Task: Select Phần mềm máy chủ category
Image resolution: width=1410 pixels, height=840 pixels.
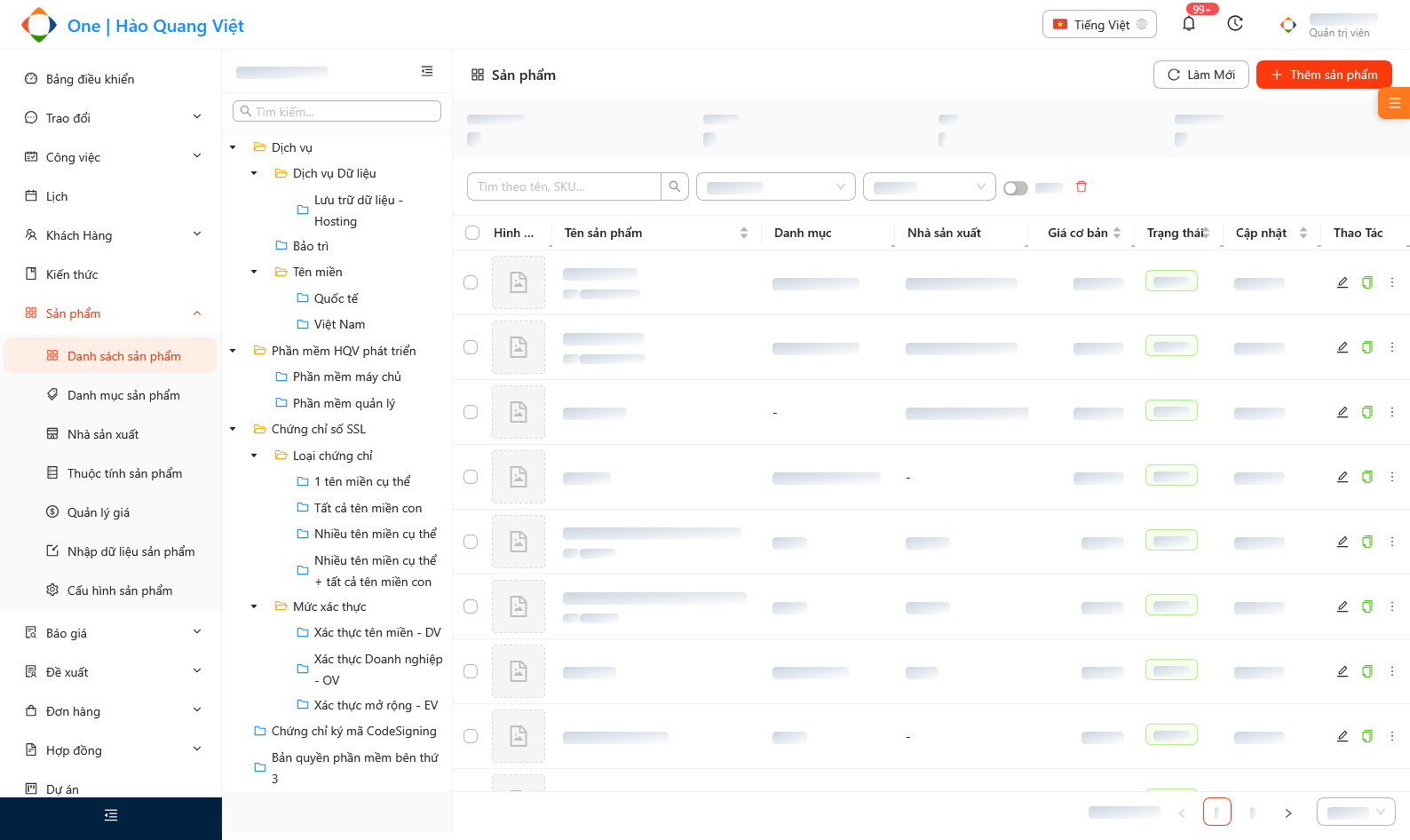Action: coord(347,376)
